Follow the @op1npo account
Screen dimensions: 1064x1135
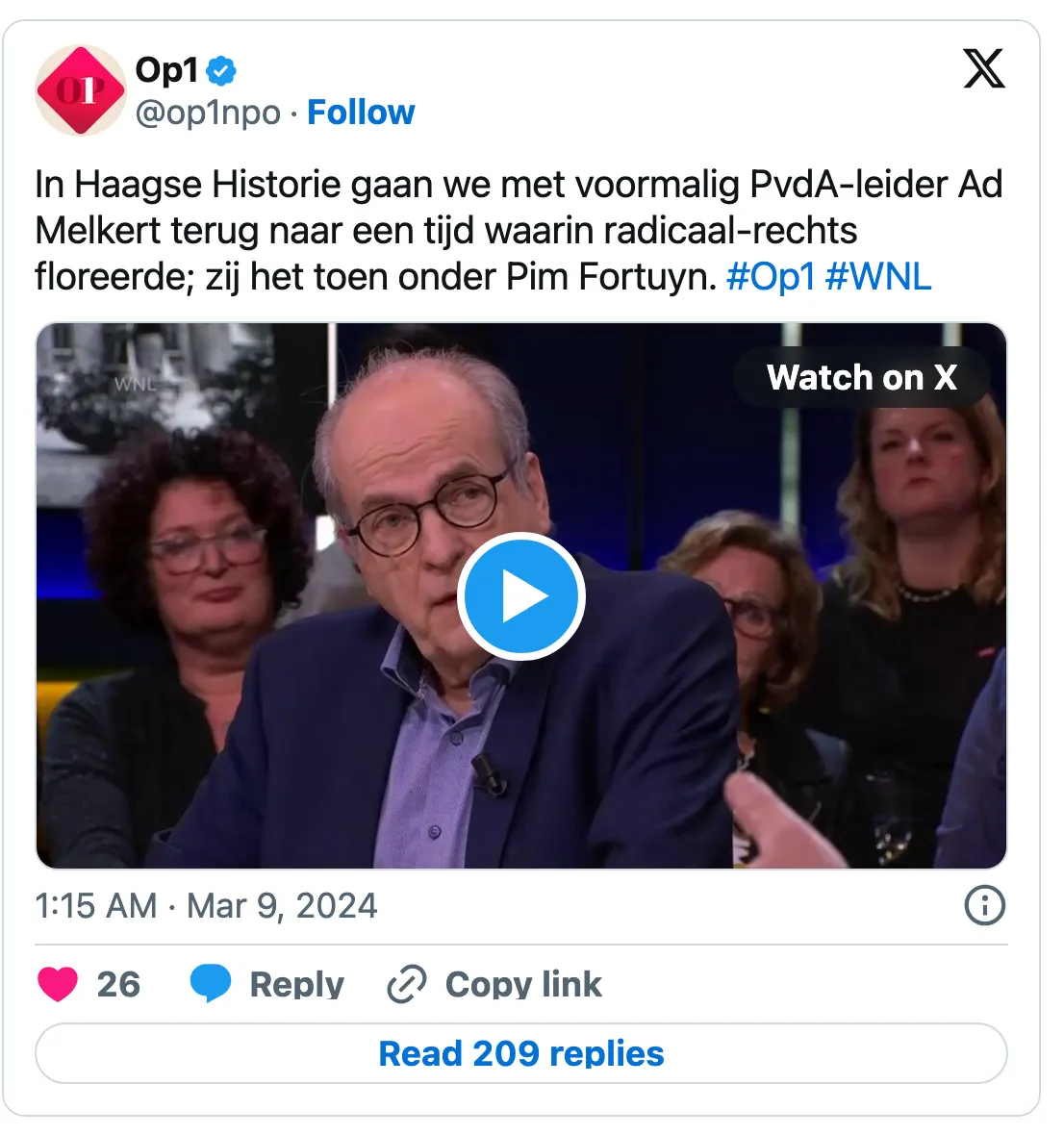(x=361, y=113)
